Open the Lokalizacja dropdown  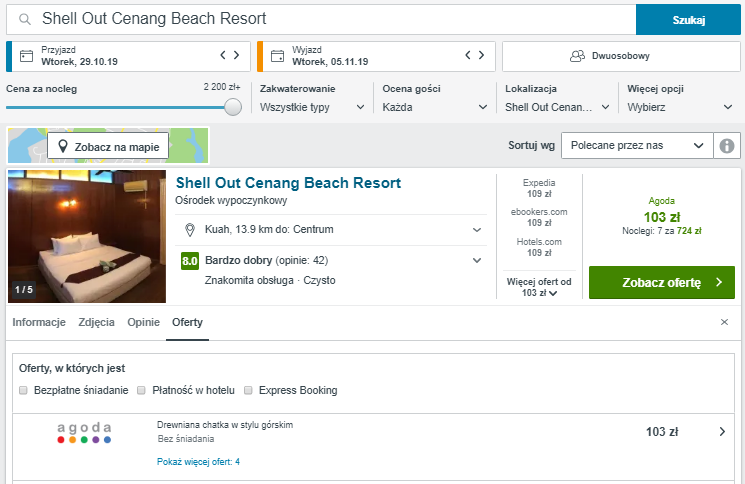[557, 107]
